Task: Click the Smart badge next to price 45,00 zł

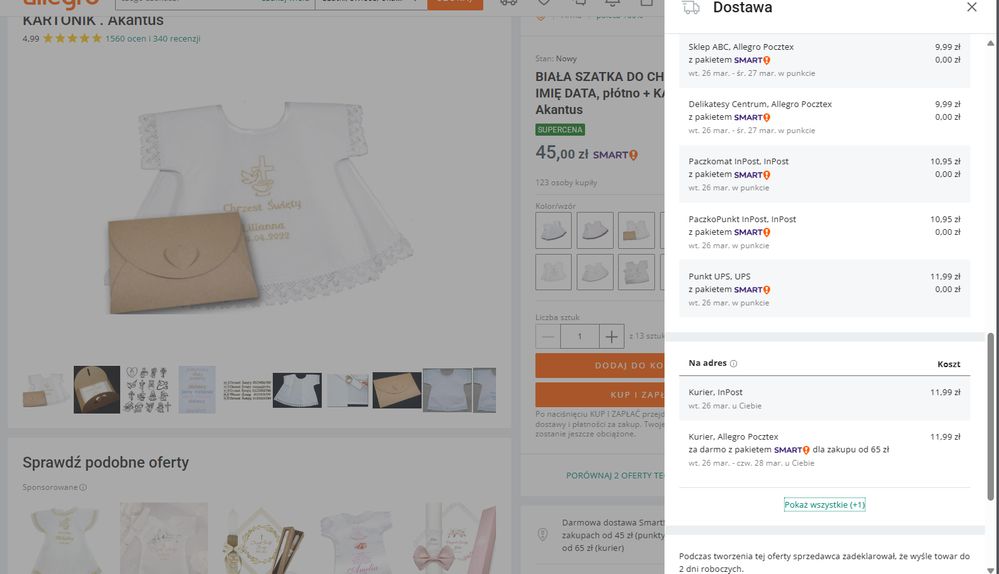Action: coord(615,155)
